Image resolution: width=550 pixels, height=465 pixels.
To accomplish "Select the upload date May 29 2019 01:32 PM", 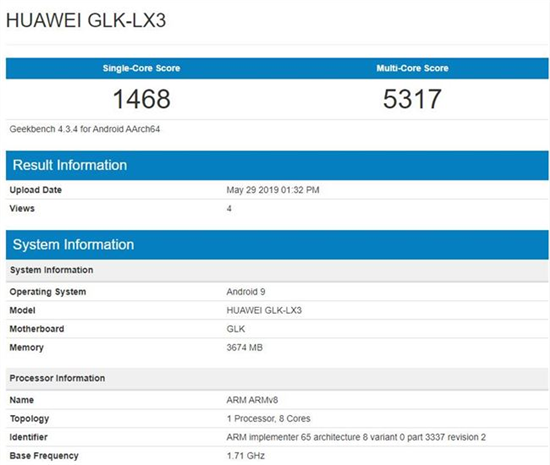I will click(x=273, y=190).
